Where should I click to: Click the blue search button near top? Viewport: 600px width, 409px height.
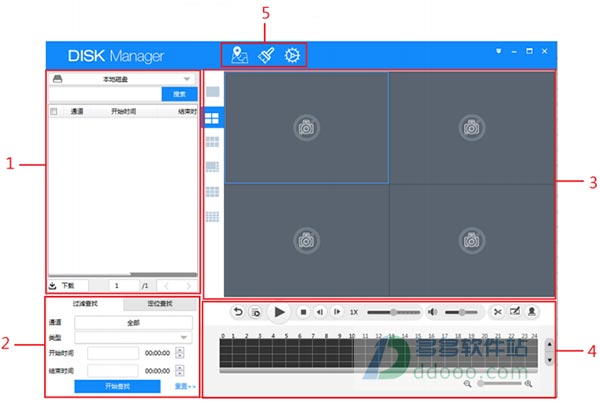pos(179,94)
